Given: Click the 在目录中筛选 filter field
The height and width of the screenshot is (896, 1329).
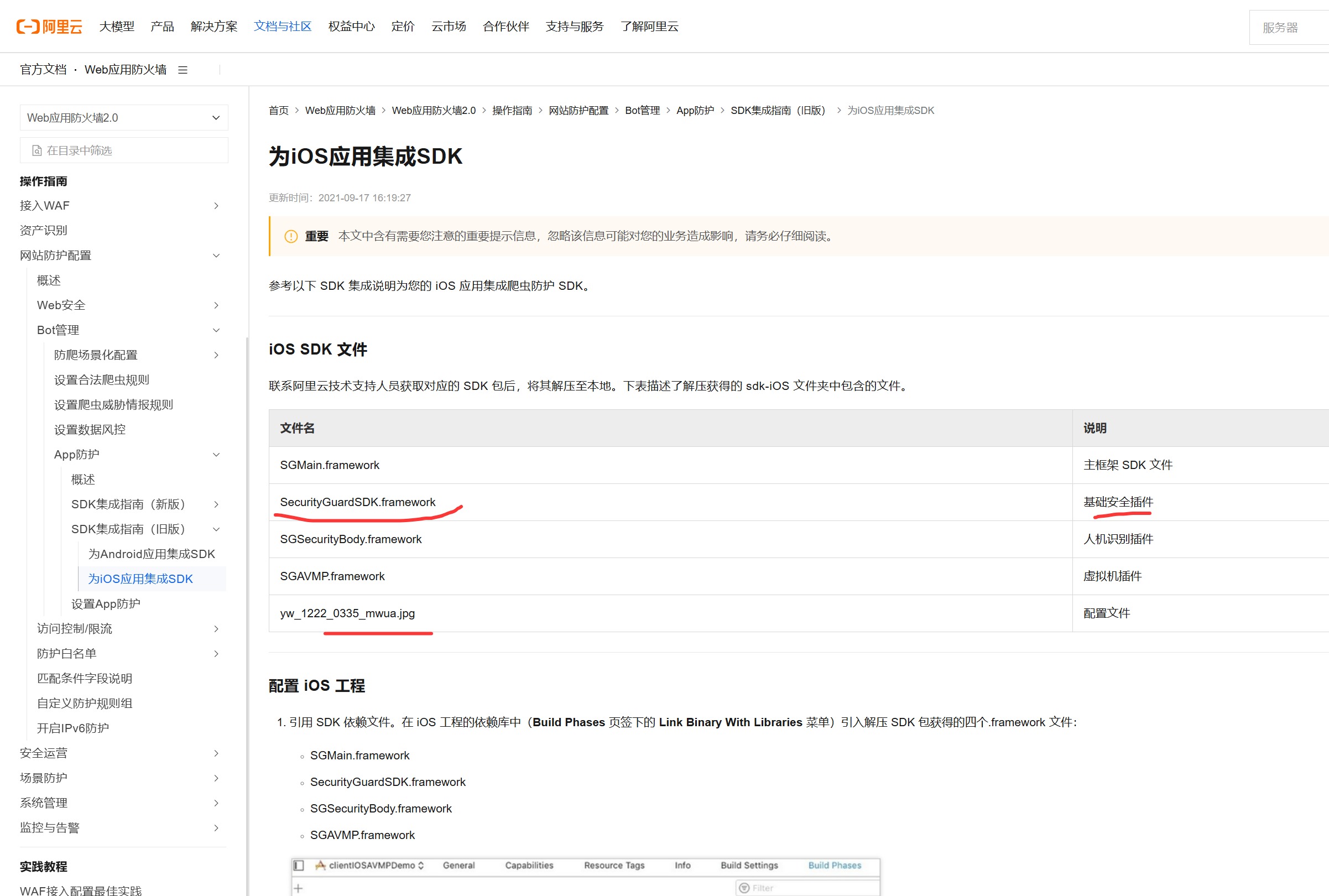Looking at the screenshot, I should (x=132, y=150).
